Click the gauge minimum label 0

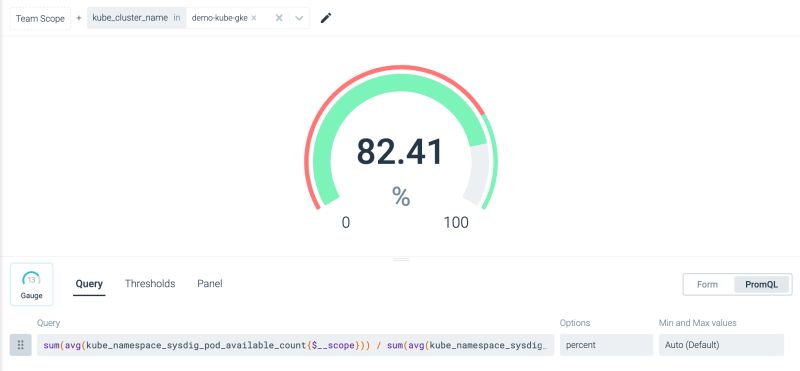coord(346,222)
